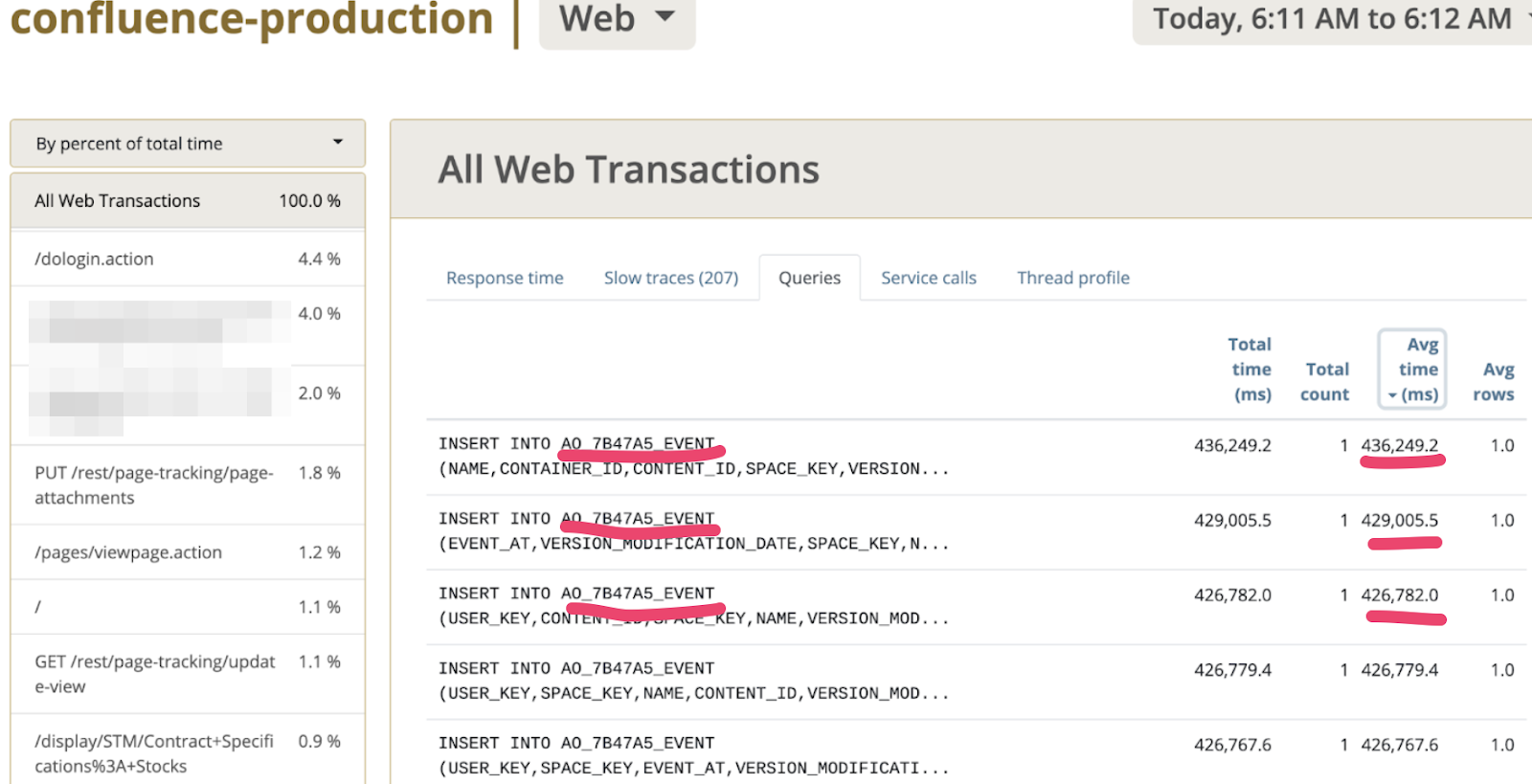1532x784 pixels.
Task: Click the 426,782.0 avg time value
Action: click(1400, 594)
